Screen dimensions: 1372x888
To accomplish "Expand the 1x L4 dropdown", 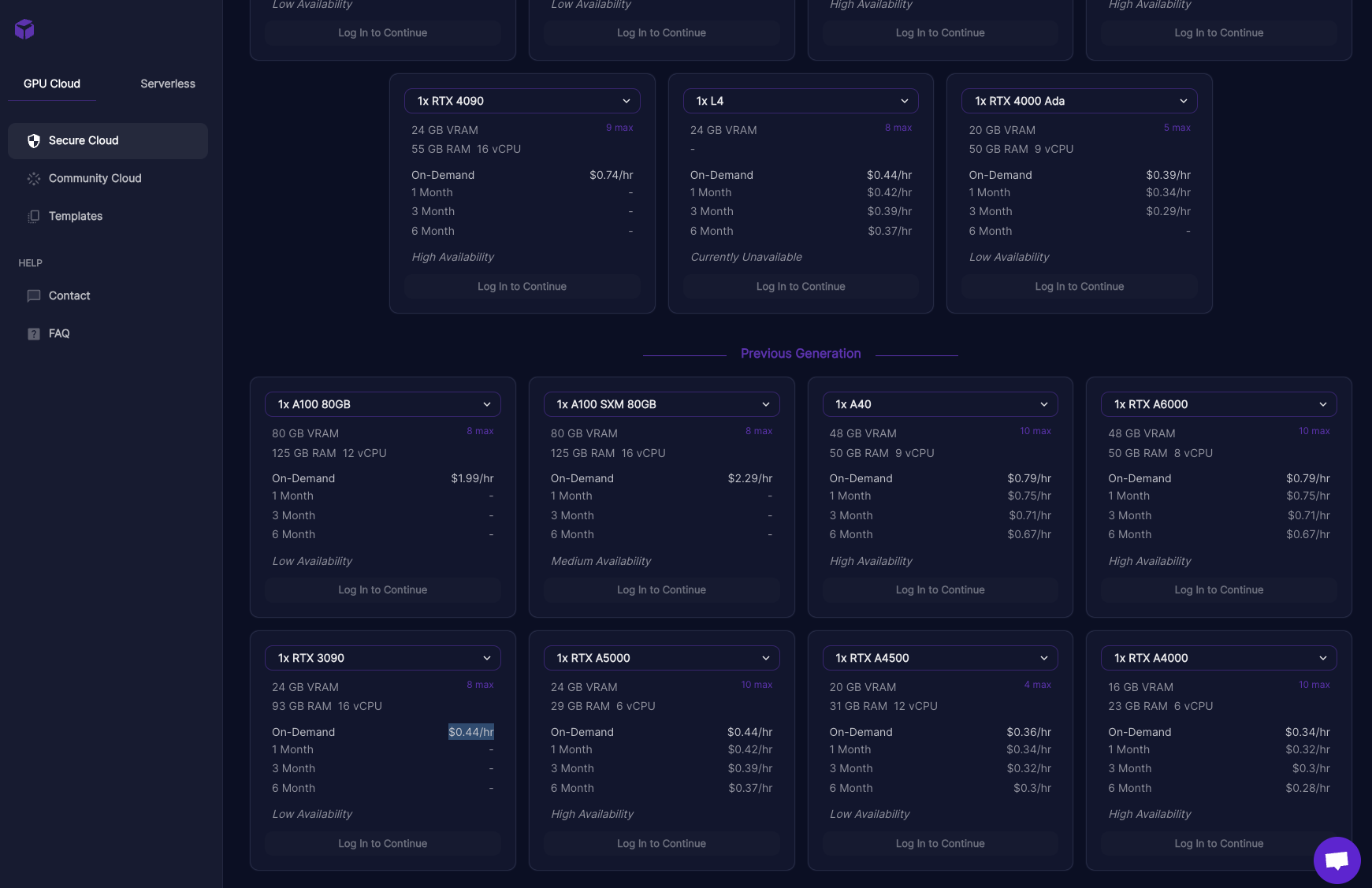I will [x=801, y=101].
